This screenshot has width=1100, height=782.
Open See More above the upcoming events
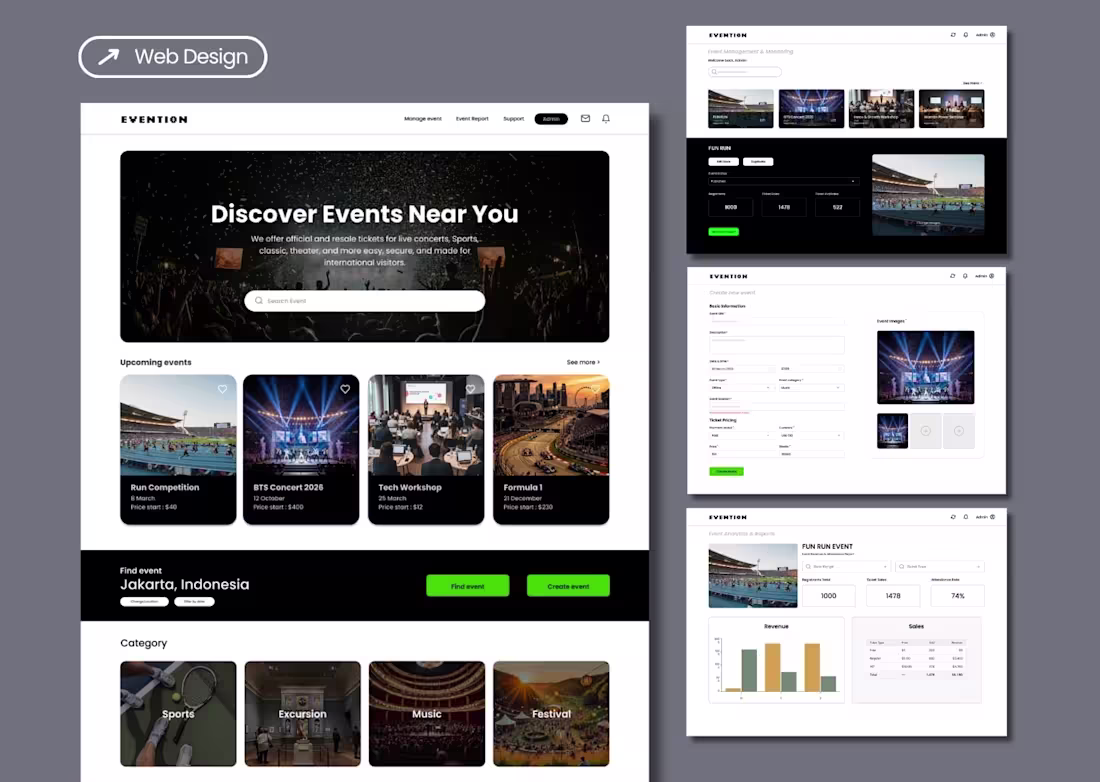coord(582,362)
